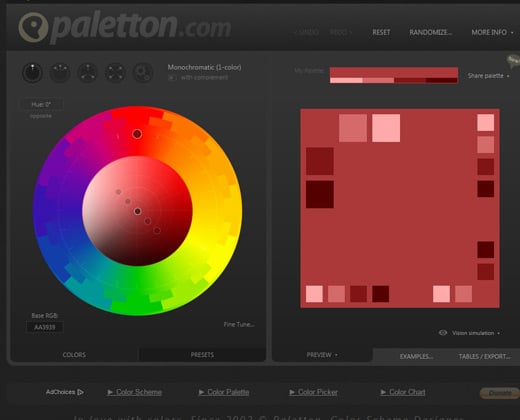Select the Tetrad four-color scheme icon

point(115,72)
